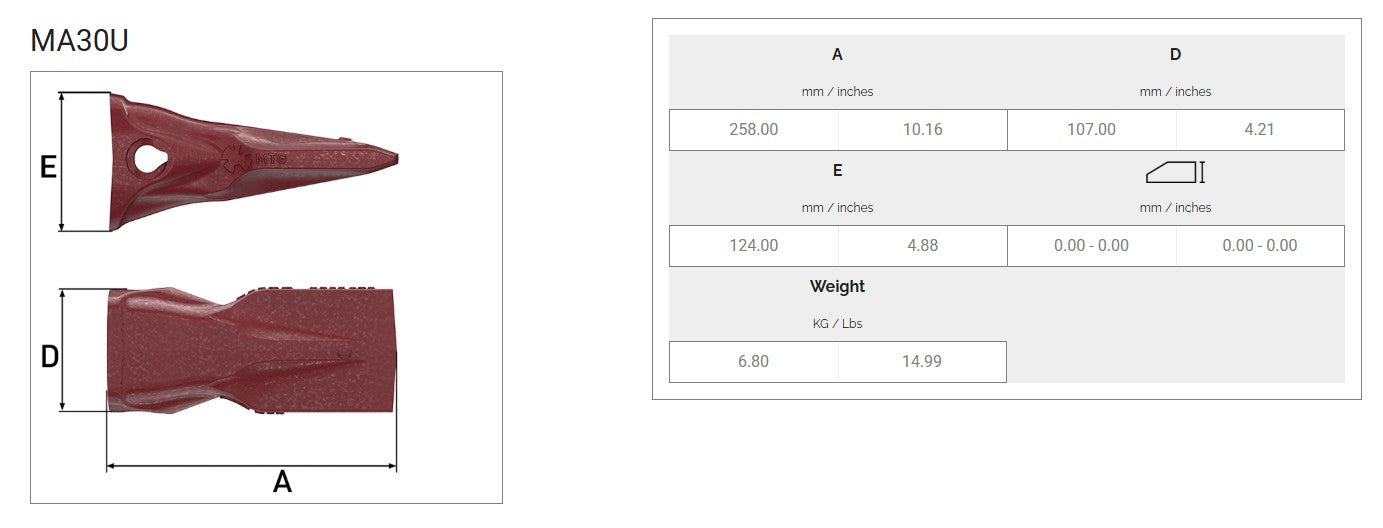This screenshot has width=1383, height=528.
Task: Select the 124.00 mm value cell
Action: coord(754,246)
